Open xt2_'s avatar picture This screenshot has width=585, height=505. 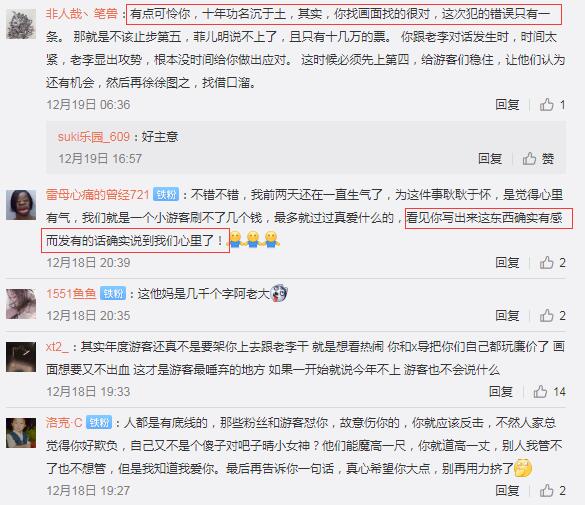pyautogui.click(x=21, y=357)
